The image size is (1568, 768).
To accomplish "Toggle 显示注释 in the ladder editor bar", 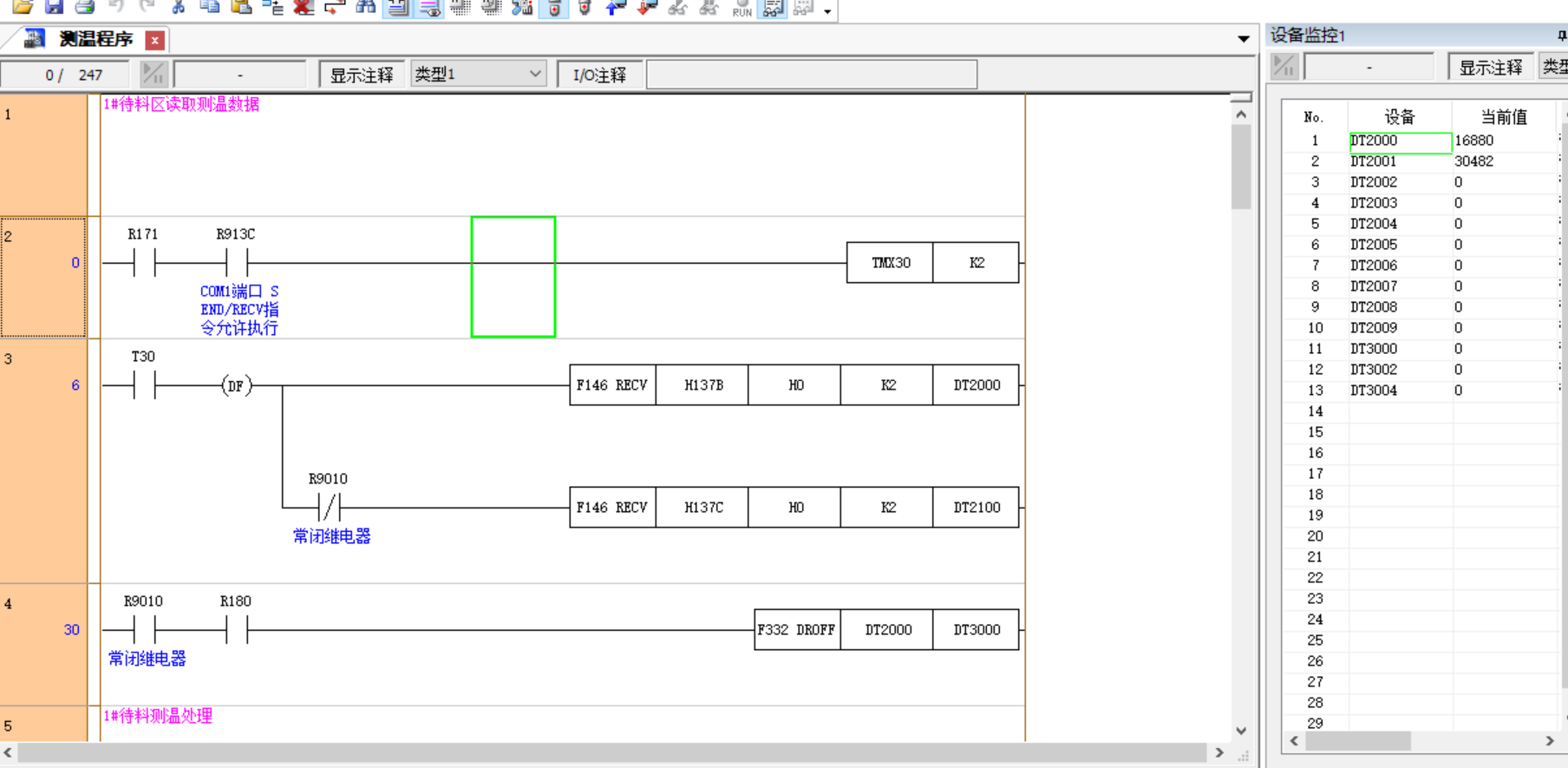I will 362,75.
